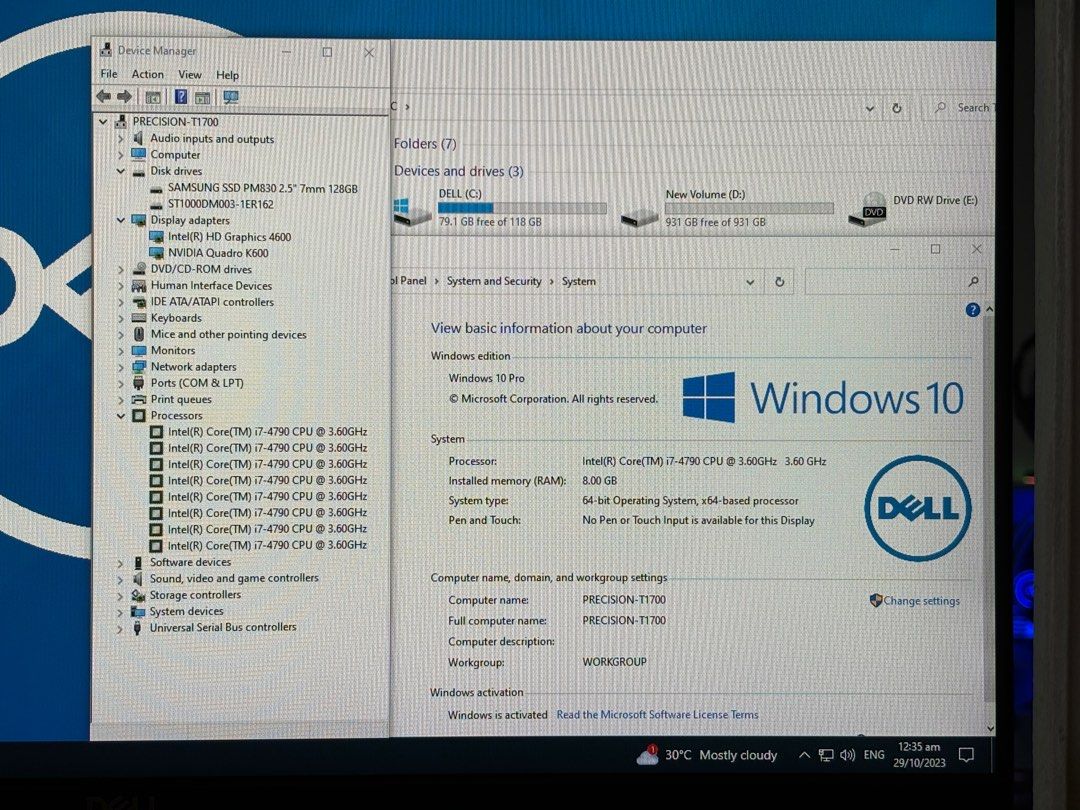This screenshot has height=810, width=1080.
Task: Open the Microsoft Software License Terms link
Action: tap(657, 714)
